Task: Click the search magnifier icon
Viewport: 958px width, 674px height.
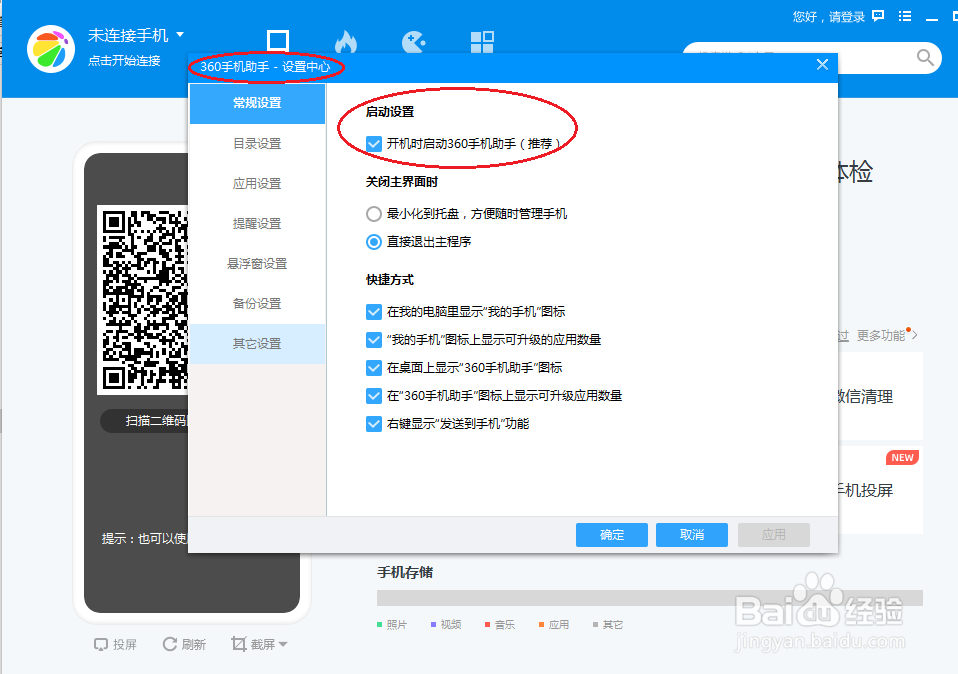Action: [x=925, y=57]
